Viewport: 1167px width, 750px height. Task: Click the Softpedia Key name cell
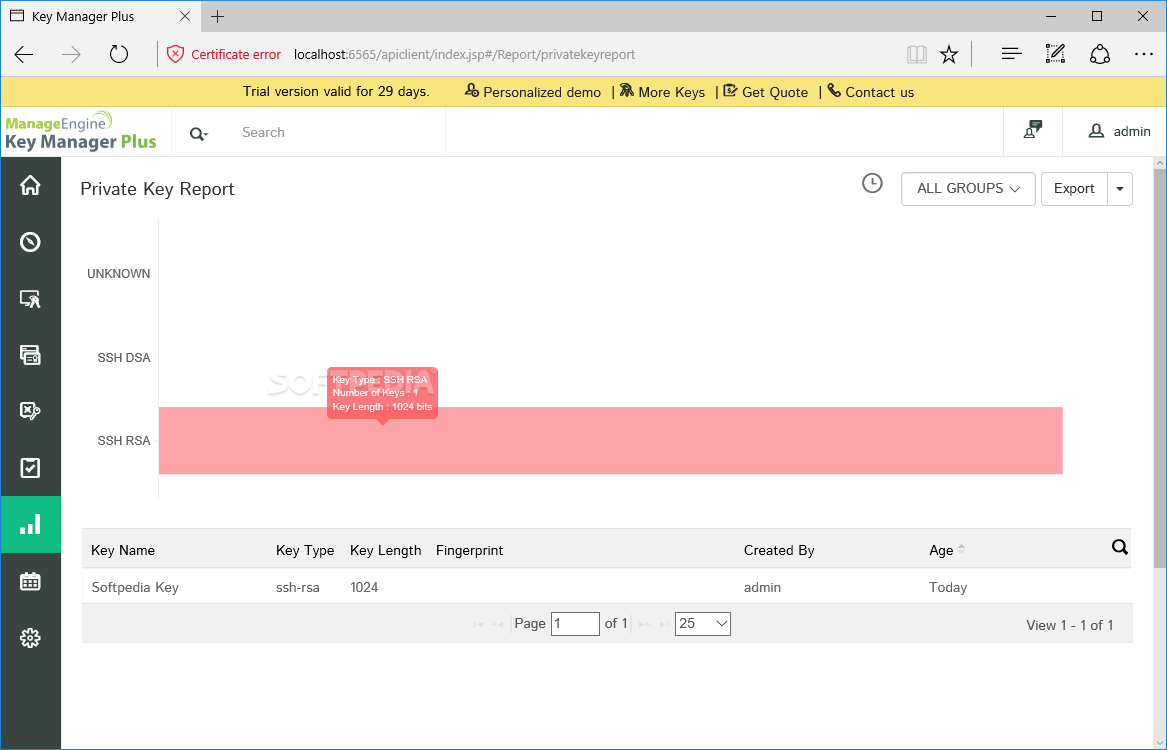(x=135, y=588)
